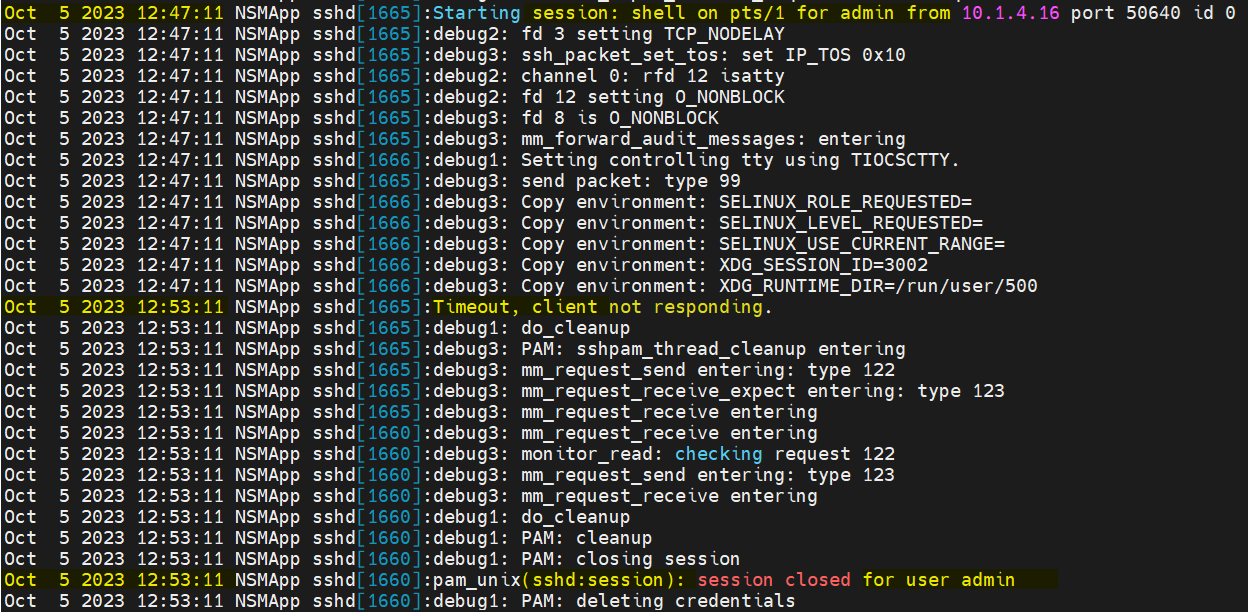Click the TIOCSCTTY. word

pyautogui.click(x=905, y=160)
